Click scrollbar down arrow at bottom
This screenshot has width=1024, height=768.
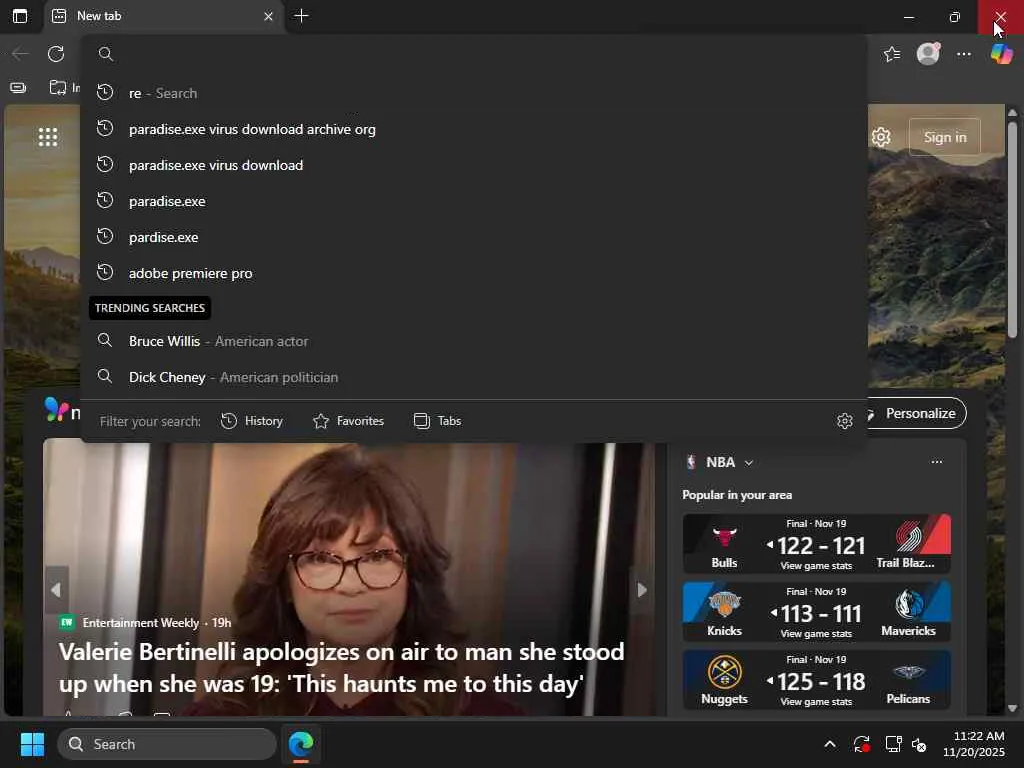1012,708
